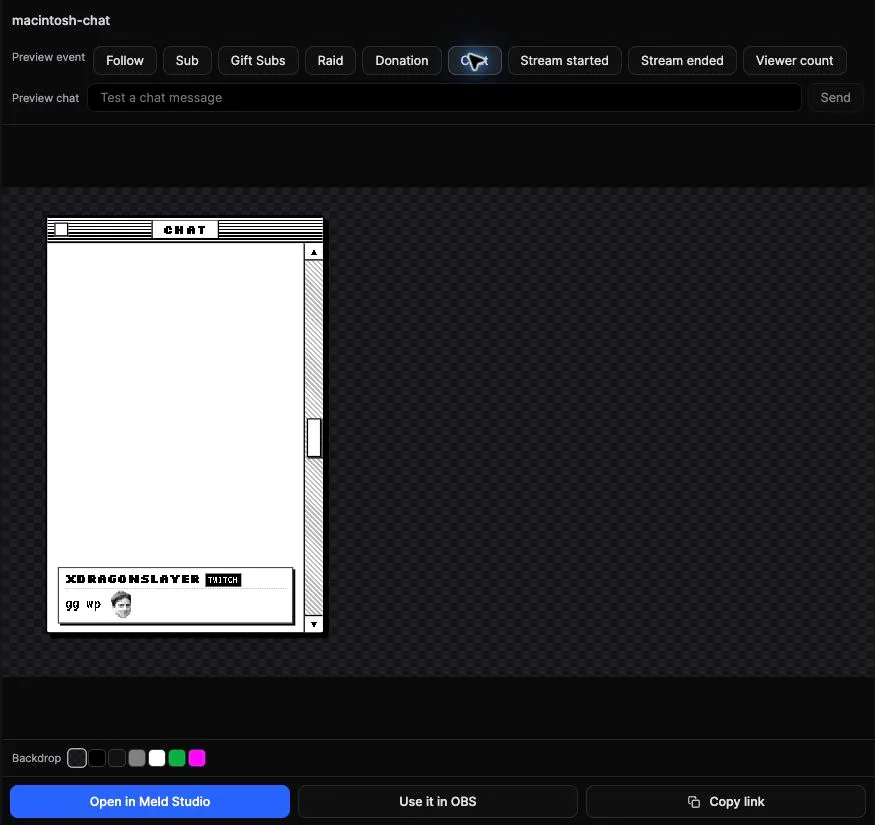875x825 pixels.
Task: Click the "Backdrop" label
Action: pos(36,758)
